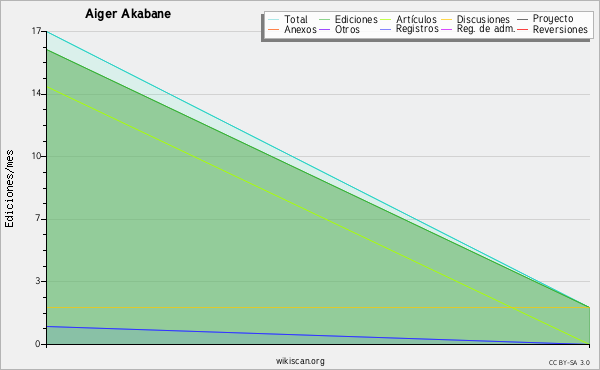Click the 14 tick label on y-axis
This screenshot has width=600, height=370.
click(36, 93)
